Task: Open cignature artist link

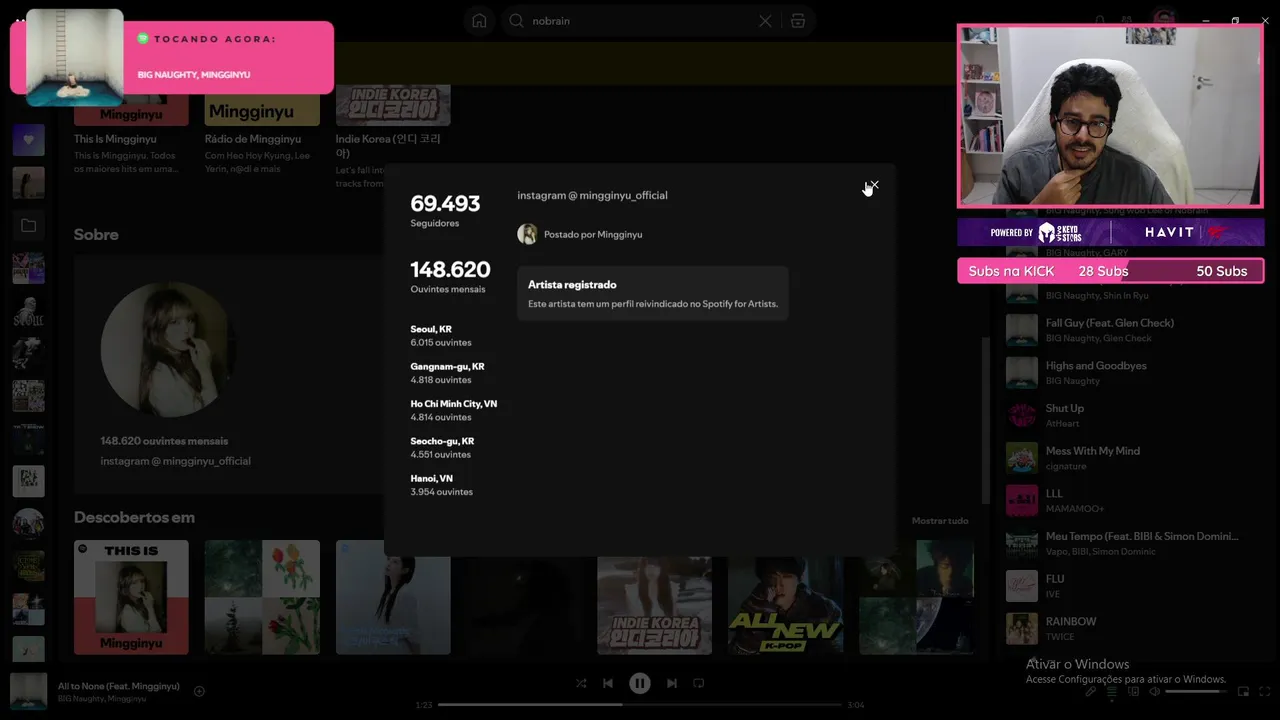Action: click(x=1066, y=466)
